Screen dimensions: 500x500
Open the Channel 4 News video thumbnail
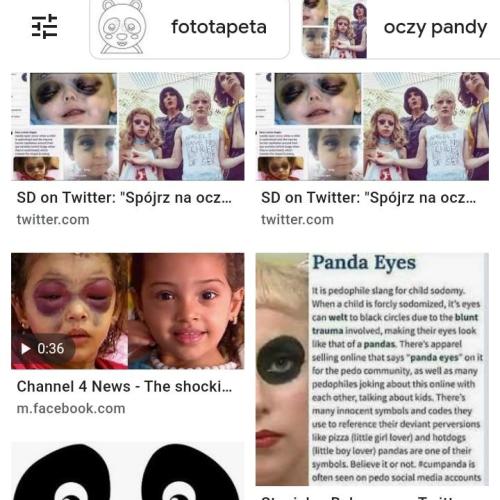click(x=128, y=311)
